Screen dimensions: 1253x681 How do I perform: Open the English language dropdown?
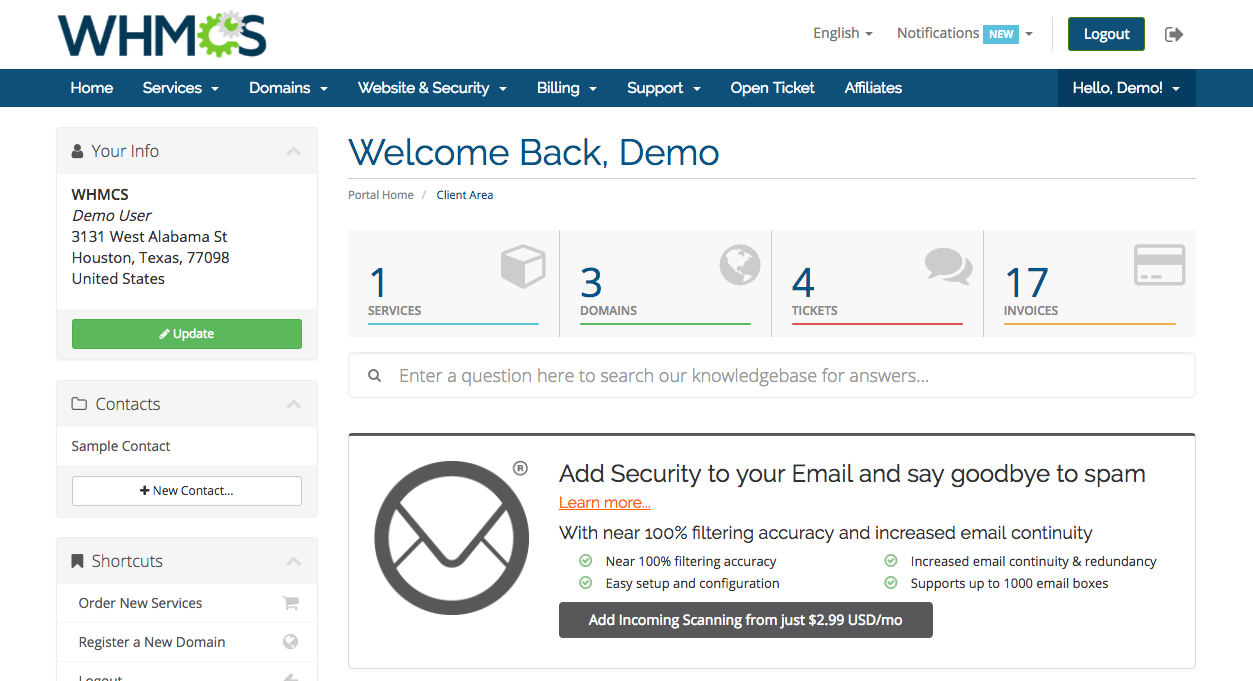(842, 33)
